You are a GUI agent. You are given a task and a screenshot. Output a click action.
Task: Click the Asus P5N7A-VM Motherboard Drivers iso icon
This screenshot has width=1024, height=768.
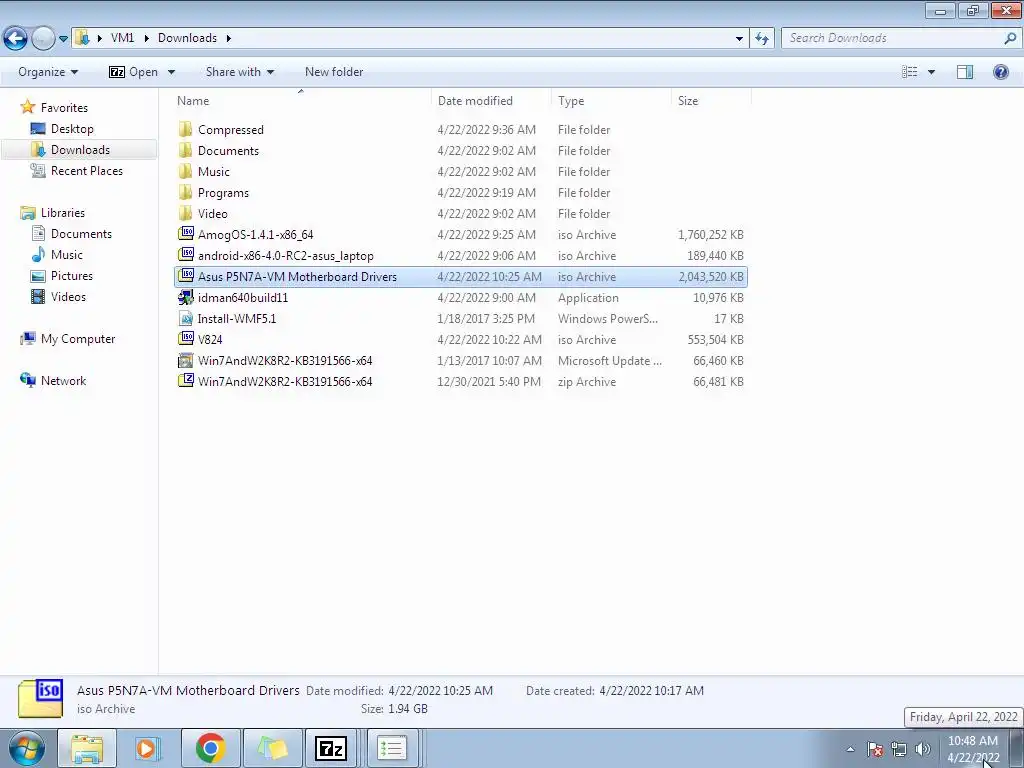click(x=185, y=275)
